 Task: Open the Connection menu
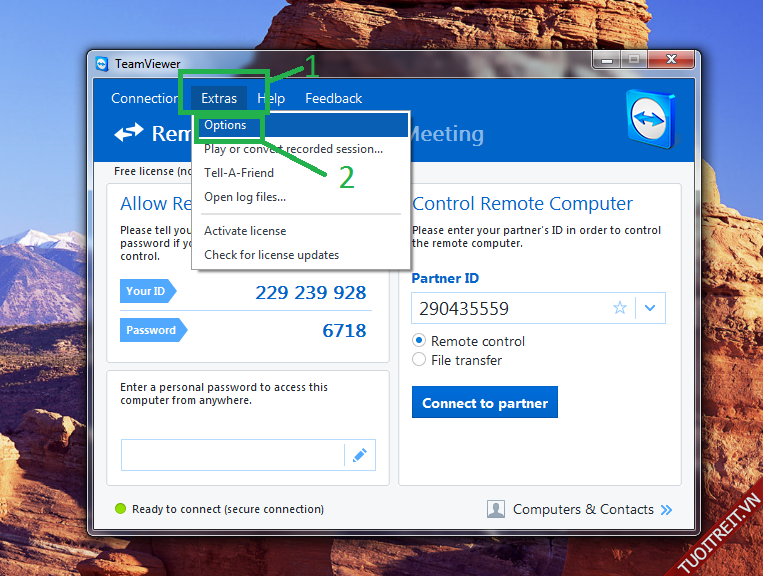[x=145, y=98]
